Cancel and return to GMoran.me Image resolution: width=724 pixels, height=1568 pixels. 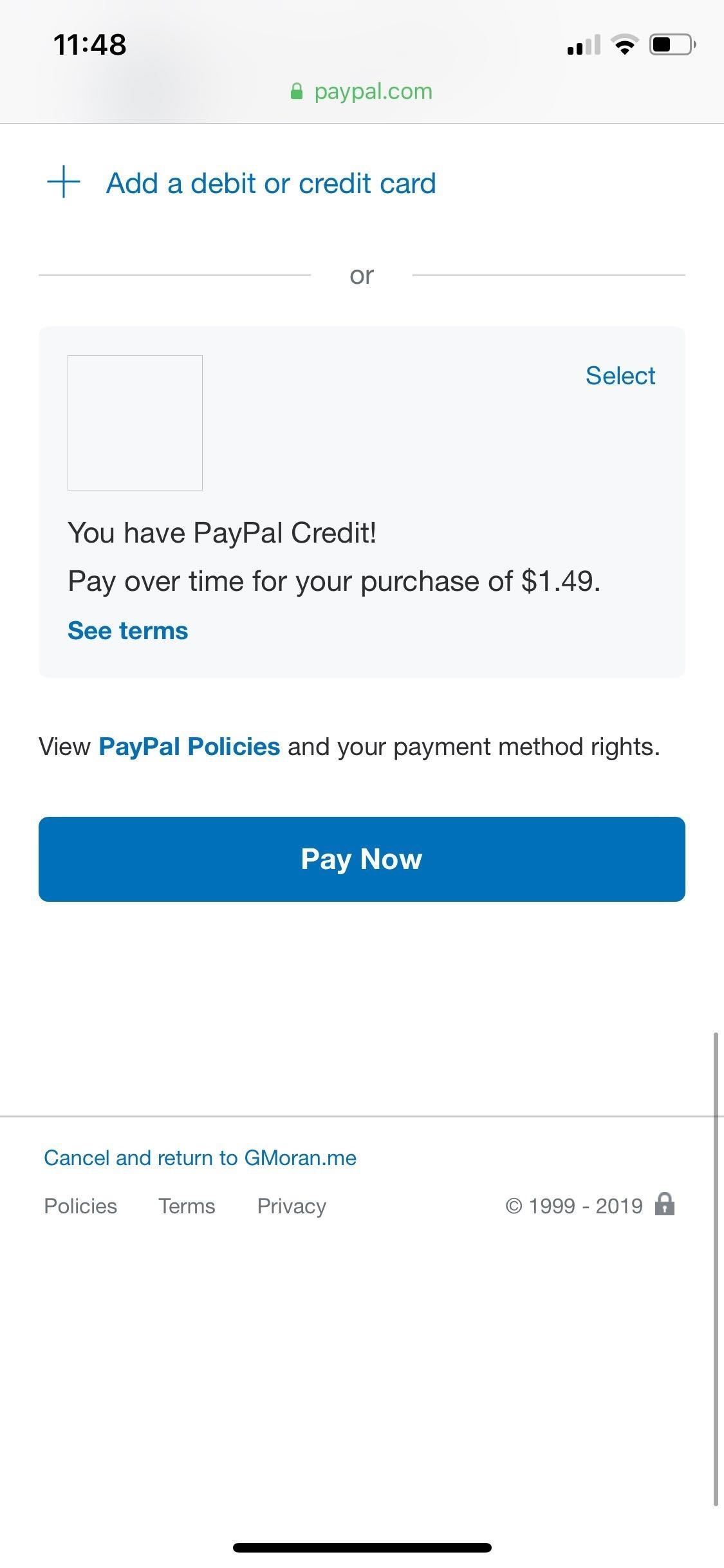pyautogui.click(x=200, y=1158)
